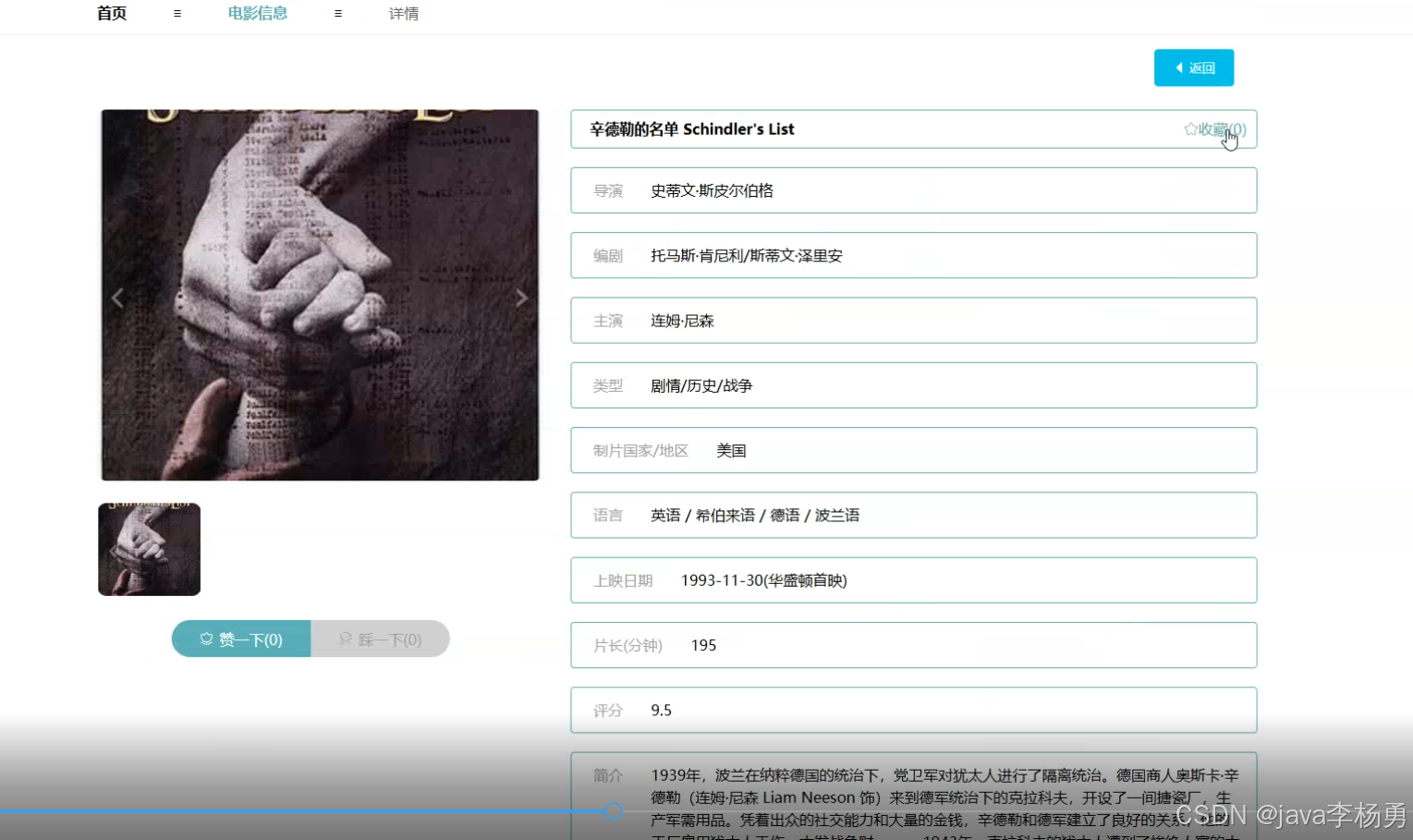Click the language text 英语 / 希伯来语 / 德语 / 波兰语
This screenshot has height=840, width=1413.
tap(755, 516)
